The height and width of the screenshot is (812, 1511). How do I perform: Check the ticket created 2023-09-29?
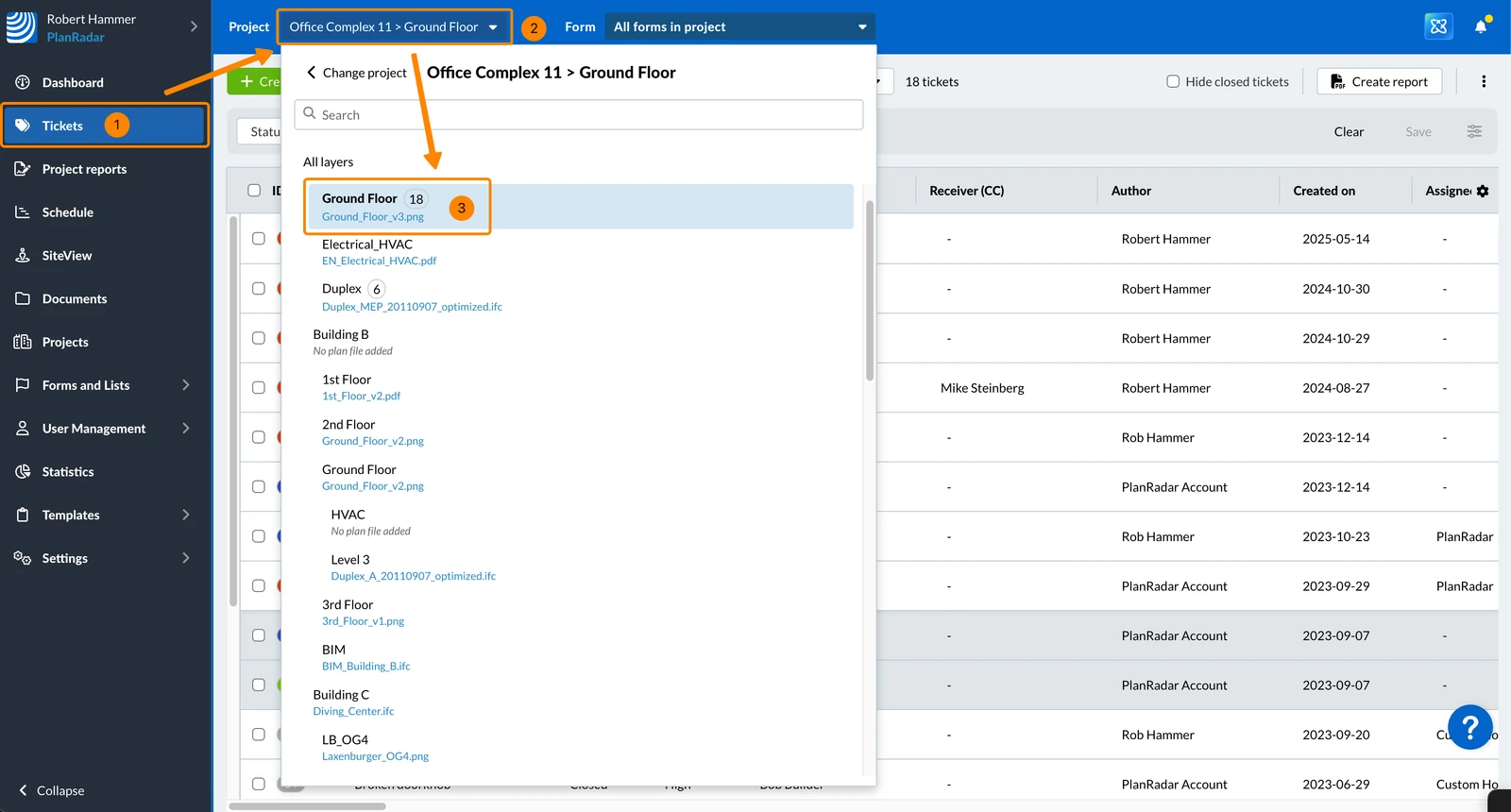pyautogui.click(x=259, y=585)
